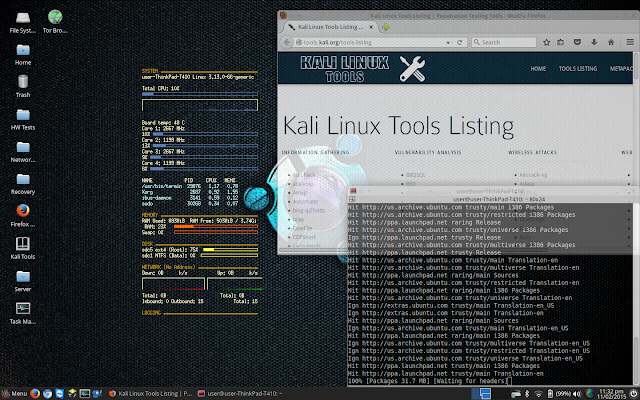This screenshot has width=640, height=400.
Task: Open the volume control tray icon
Action: tap(577, 393)
